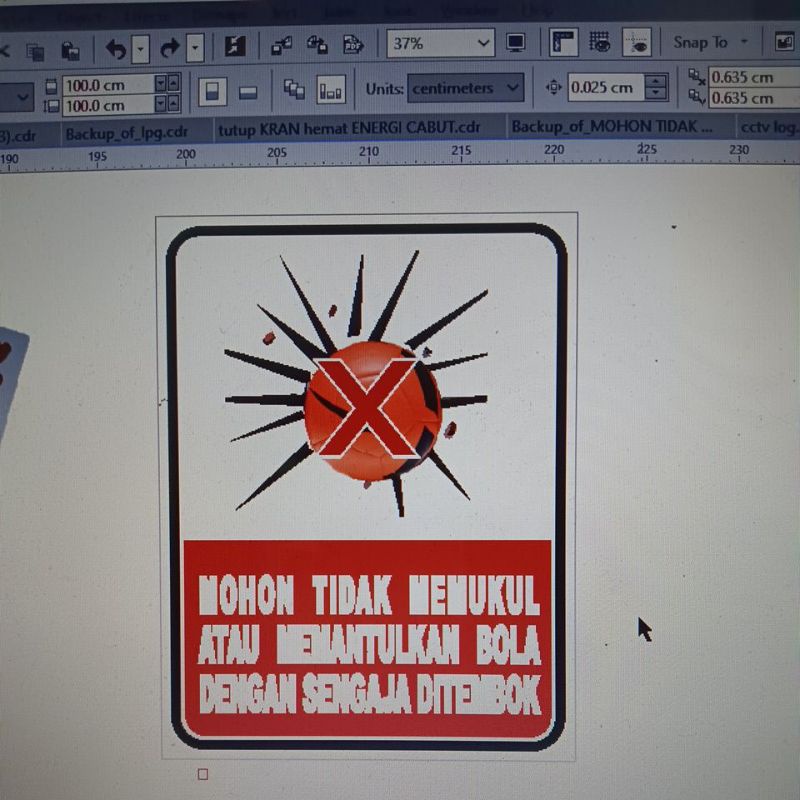The width and height of the screenshot is (800, 800).
Task: Click the Paste clipboard icon
Action: click(x=70, y=49)
